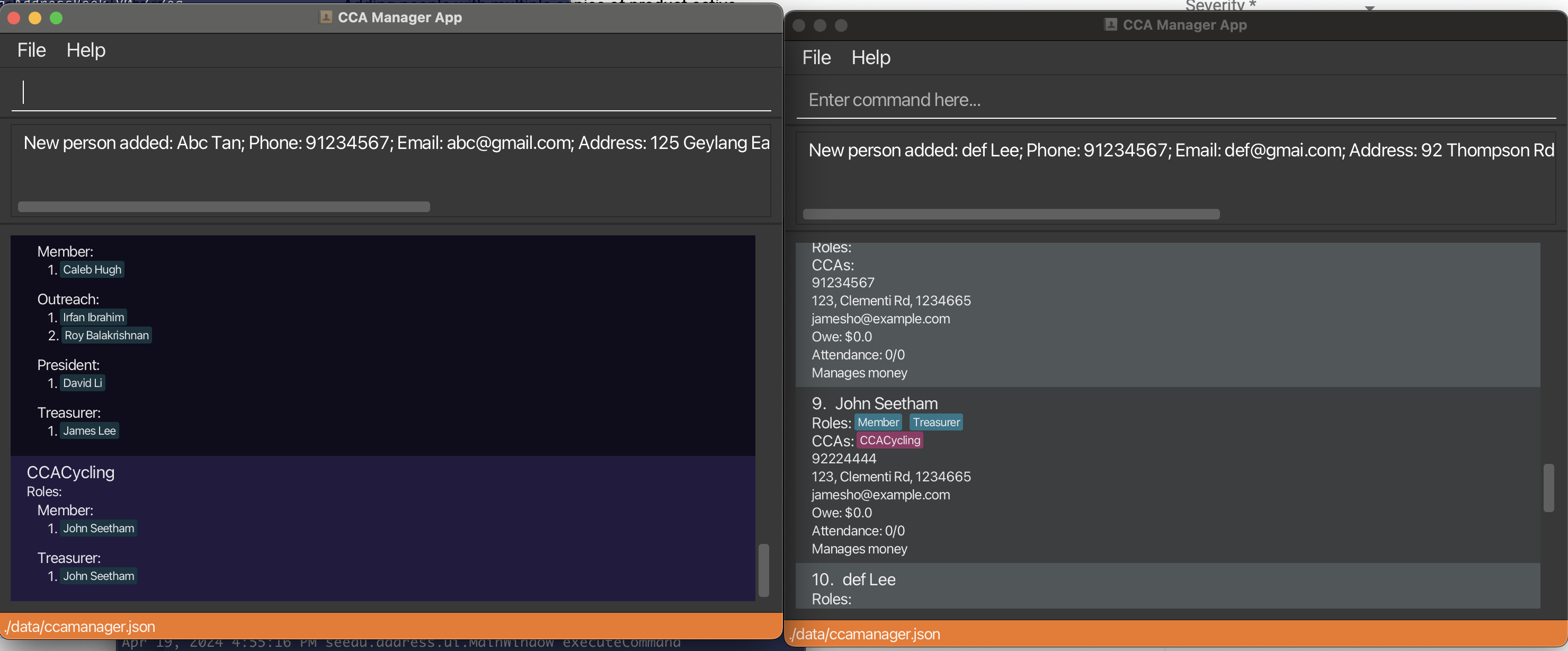The height and width of the screenshot is (651, 1568).
Task: Click the Roy Balakrishnan name tag under Outreach
Action: pyautogui.click(x=106, y=335)
